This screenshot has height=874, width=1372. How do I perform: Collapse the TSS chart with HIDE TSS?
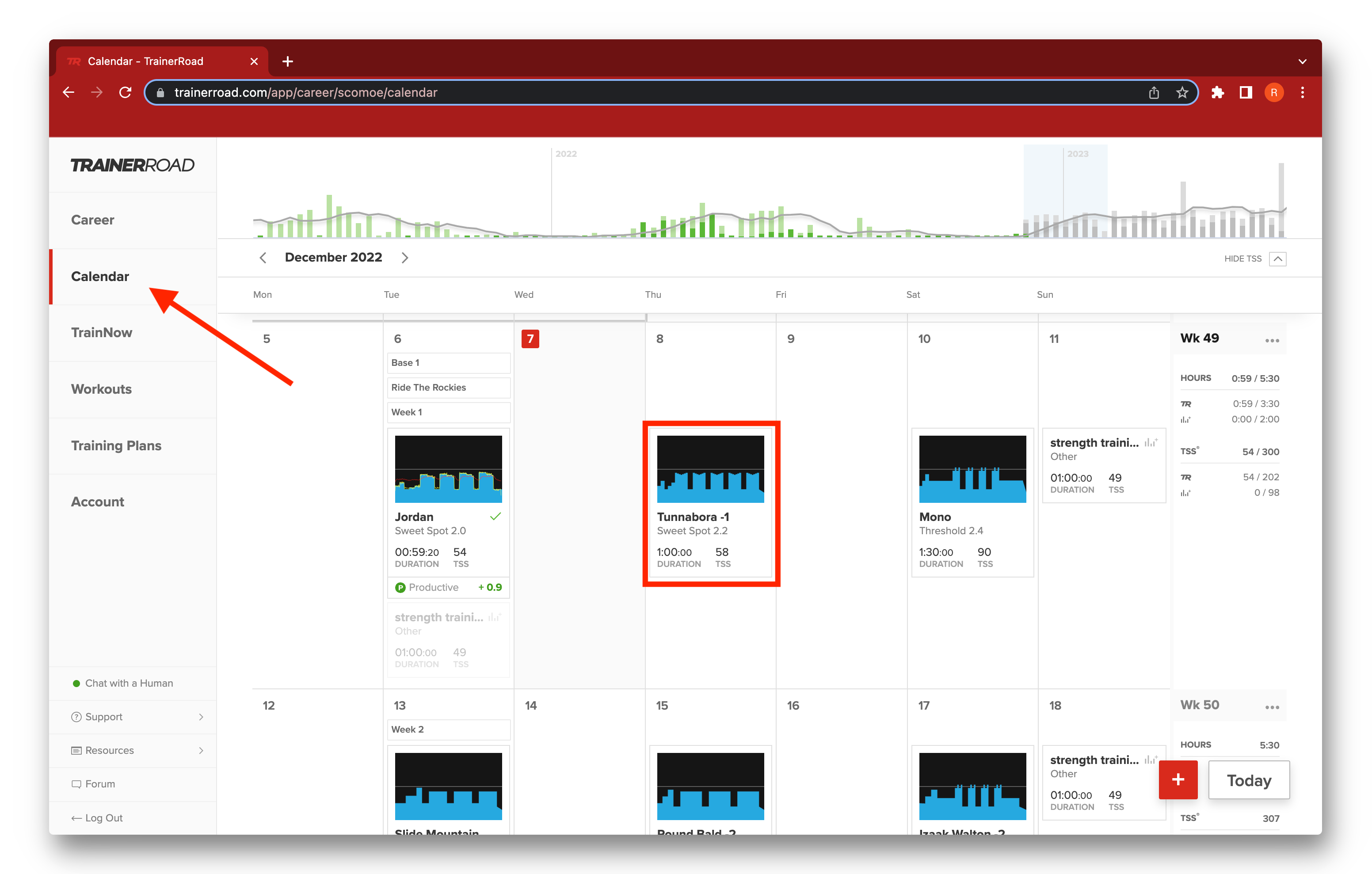[1254, 258]
